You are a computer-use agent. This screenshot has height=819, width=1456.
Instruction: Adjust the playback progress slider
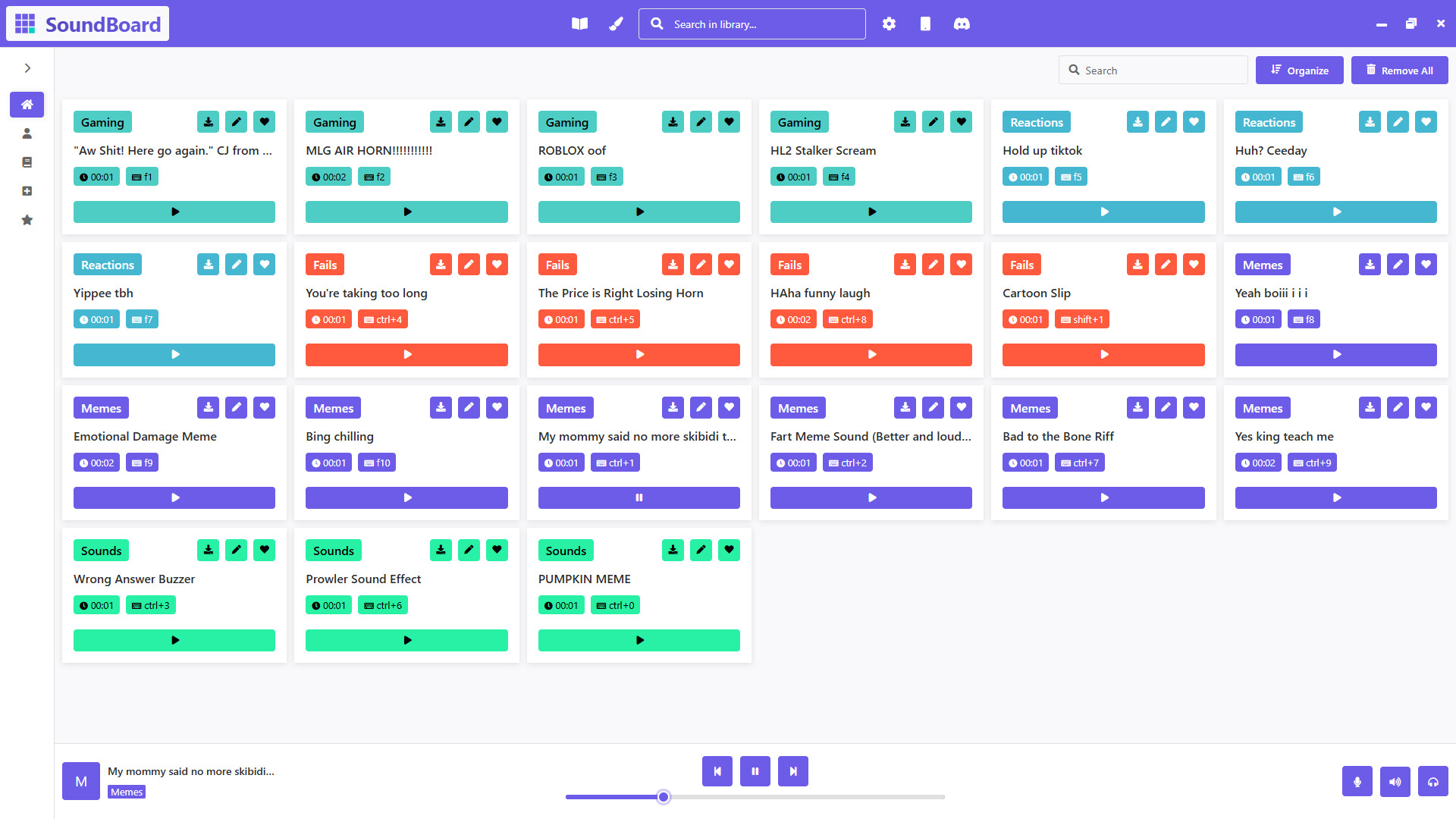click(664, 797)
